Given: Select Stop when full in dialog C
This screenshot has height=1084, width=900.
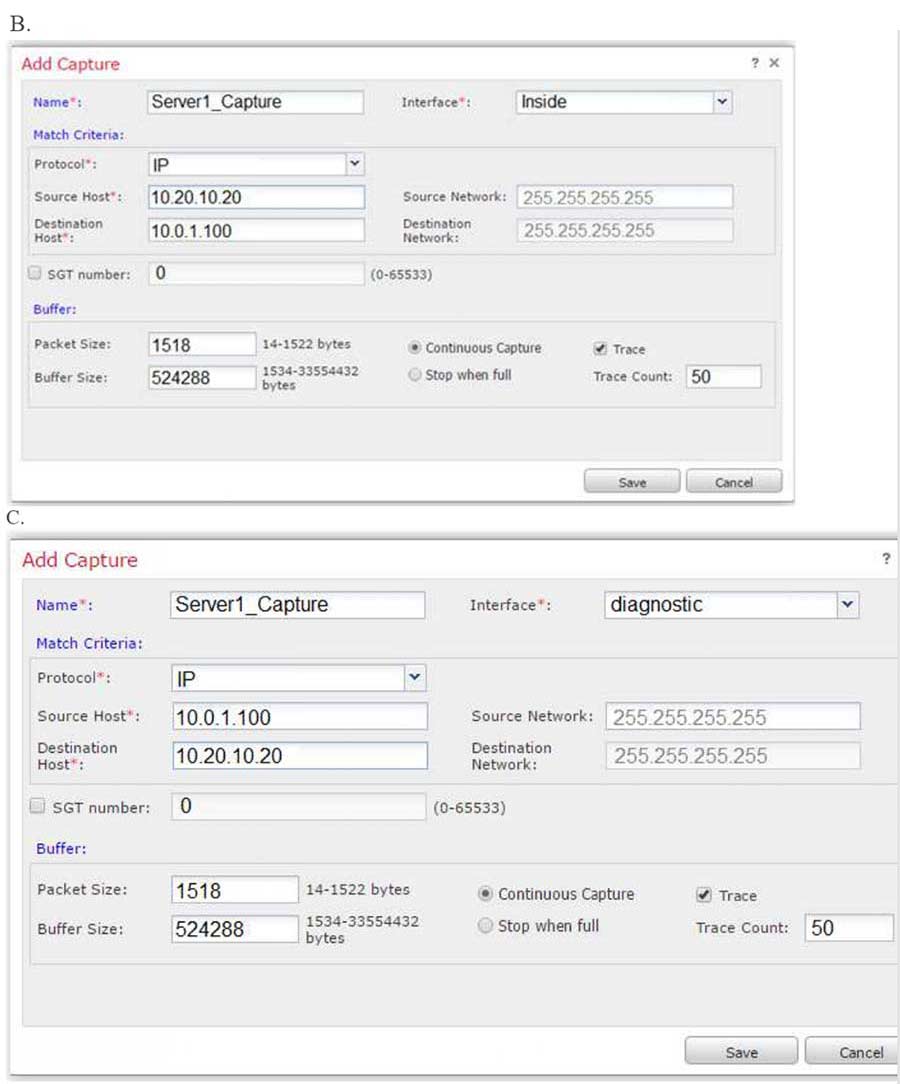Looking at the screenshot, I should 486,926.
